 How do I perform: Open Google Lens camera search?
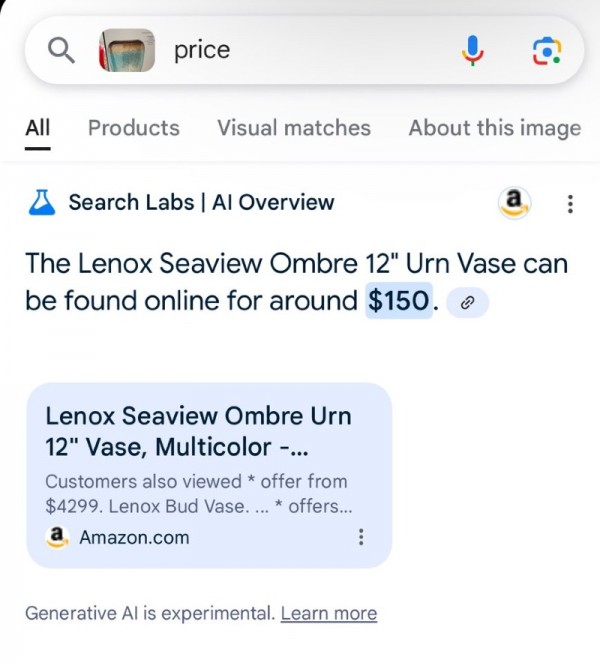point(546,51)
